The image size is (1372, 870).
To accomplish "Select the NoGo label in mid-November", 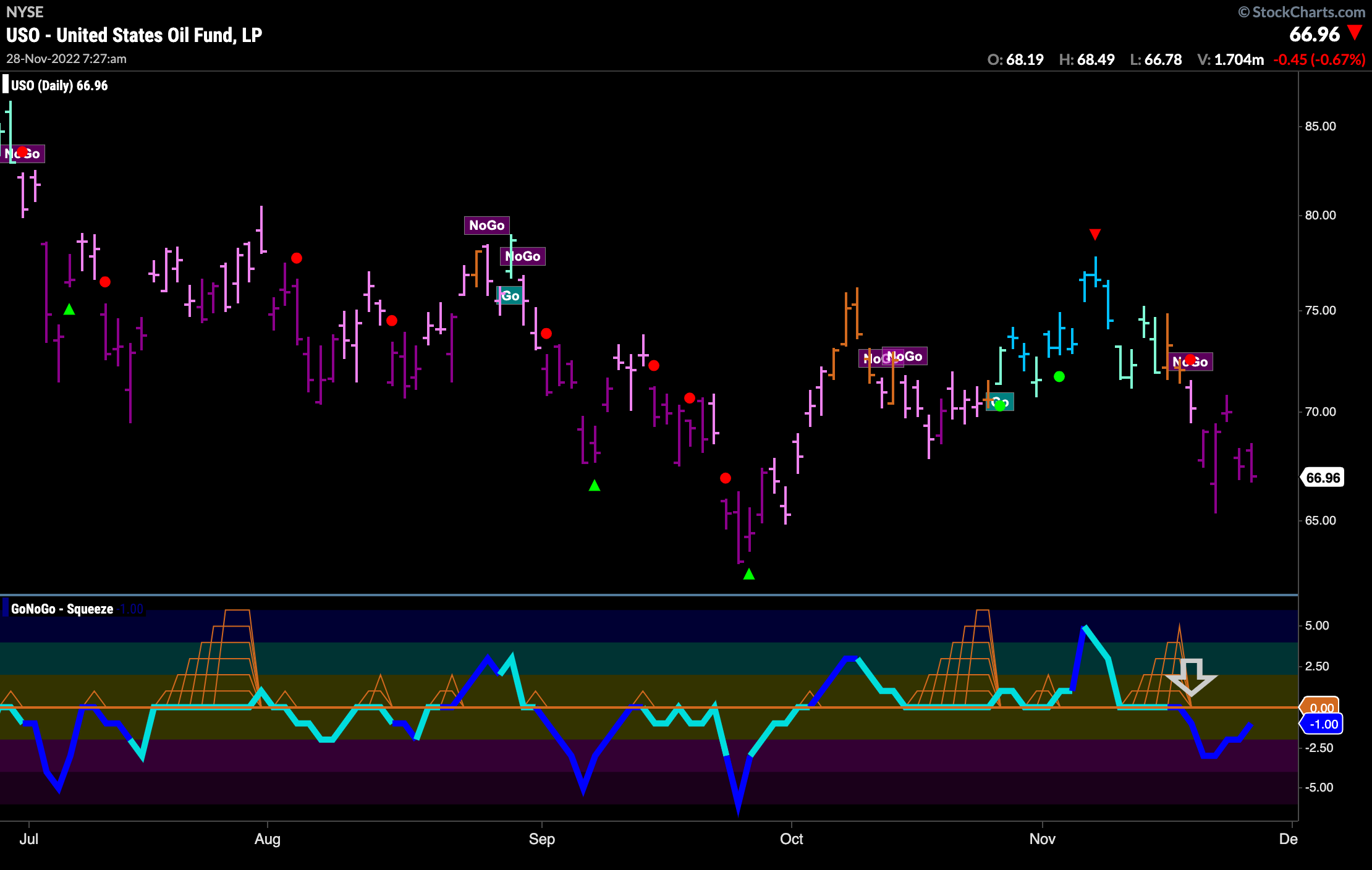I will click(x=1190, y=361).
